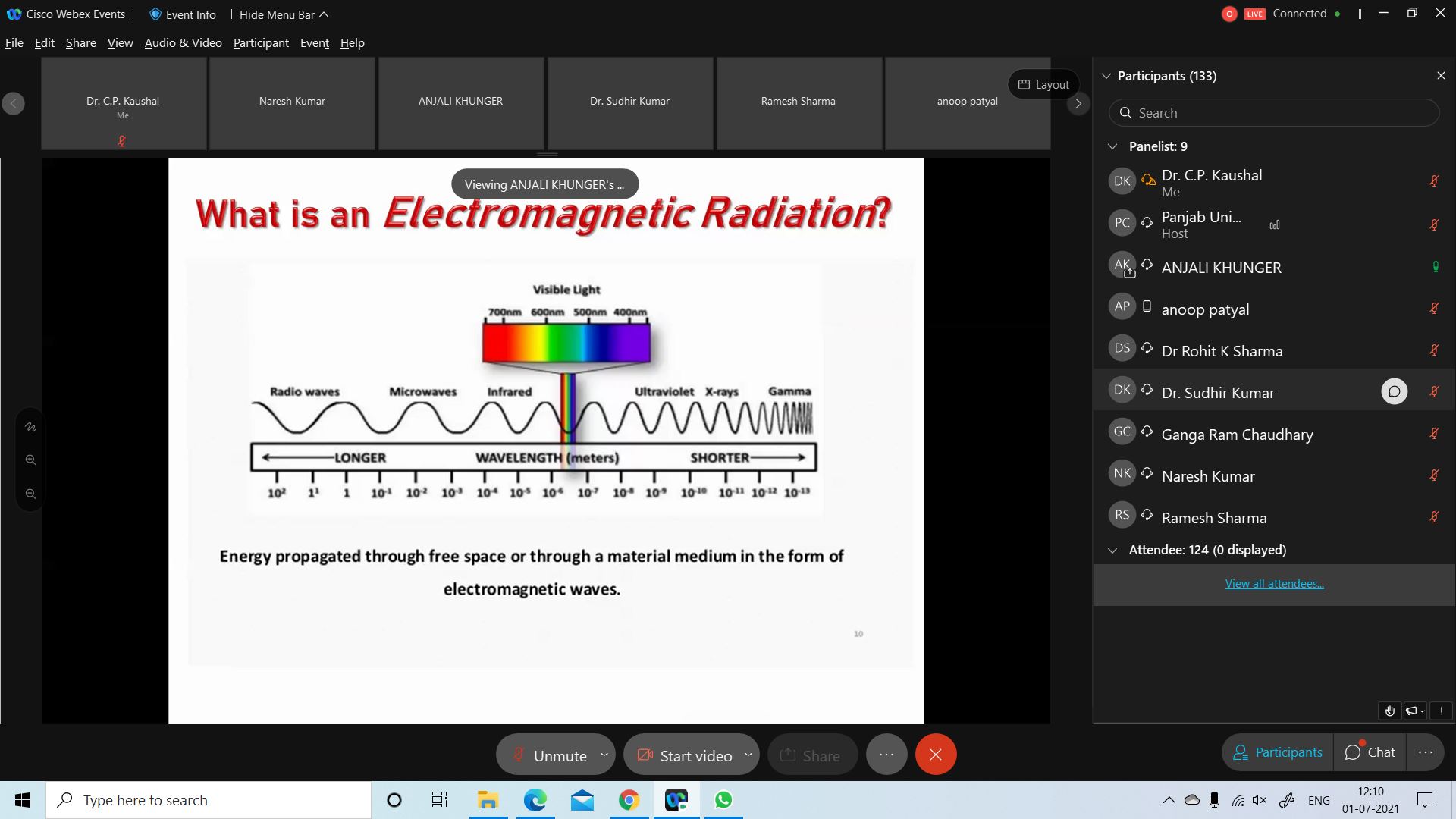Open the View menu
The height and width of the screenshot is (819, 1456).
coord(120,42)
